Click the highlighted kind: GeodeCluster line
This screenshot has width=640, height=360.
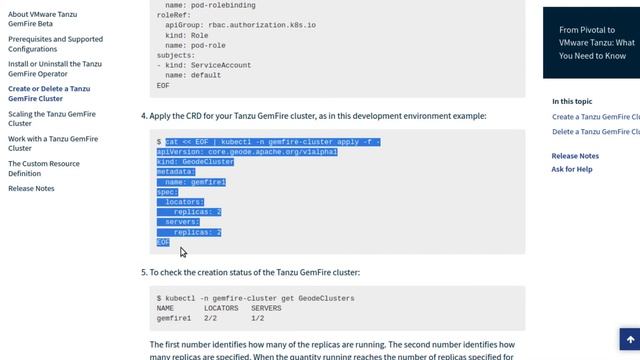pos(195,162)
